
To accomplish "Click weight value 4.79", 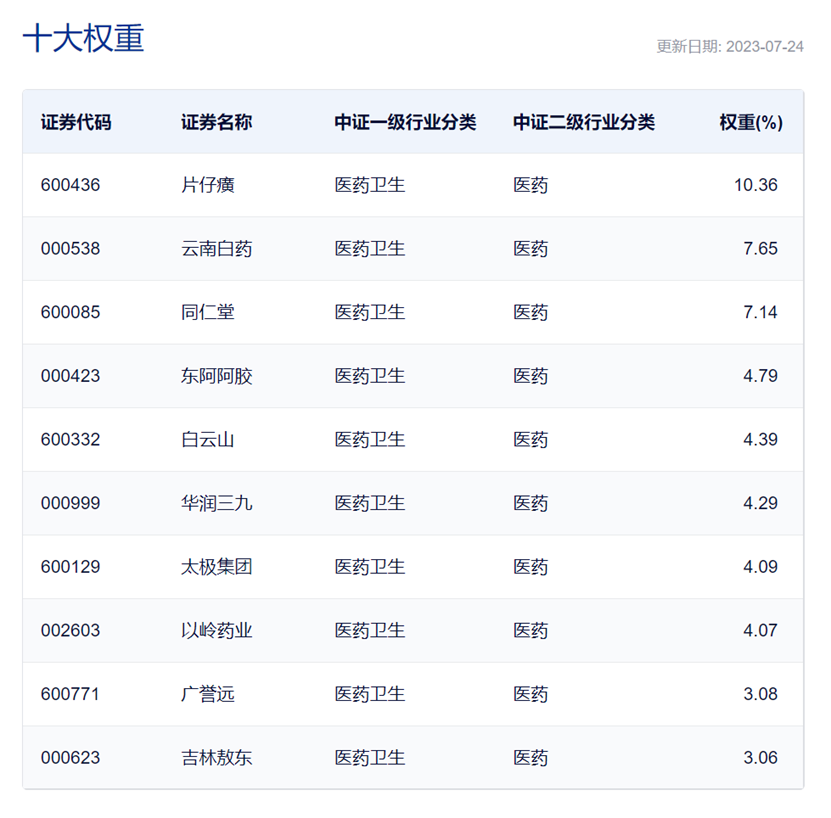I will pyautogui.click(x=761, y=376).
